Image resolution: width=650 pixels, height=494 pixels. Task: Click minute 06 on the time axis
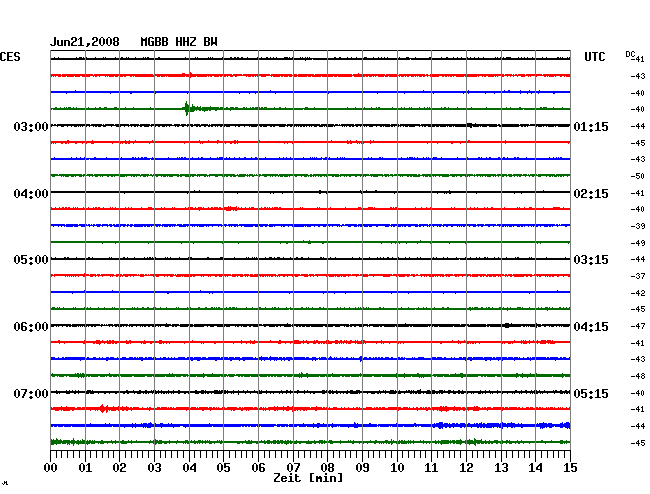[x=258, y=468]
